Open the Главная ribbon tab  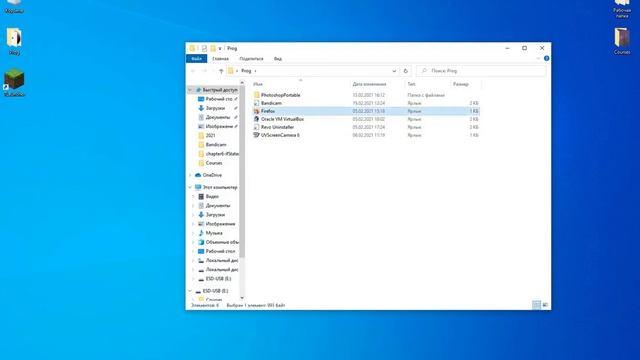click(220, 59)
